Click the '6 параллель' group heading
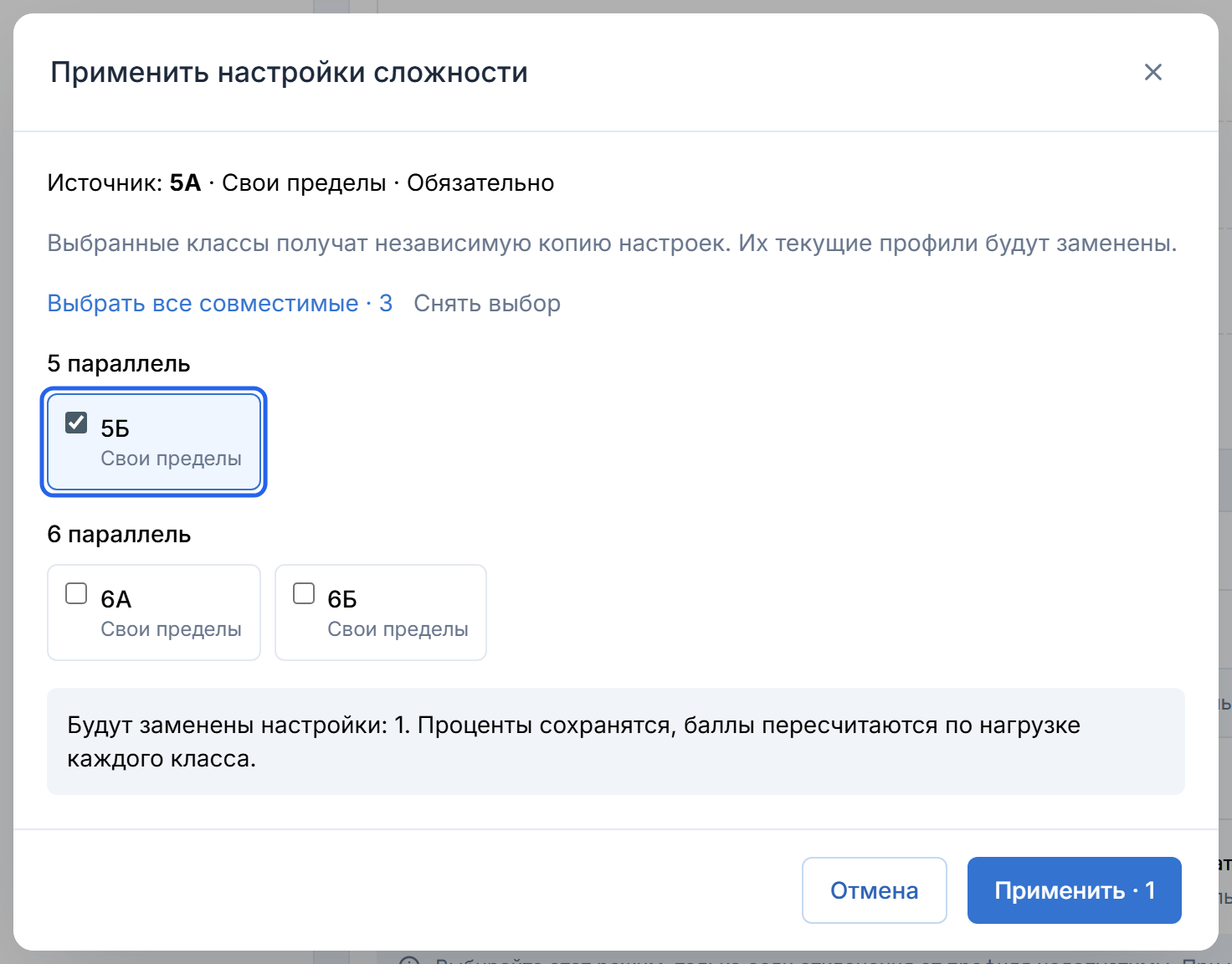The height and width of the screenshot is (964, 1232). point(119,535)
